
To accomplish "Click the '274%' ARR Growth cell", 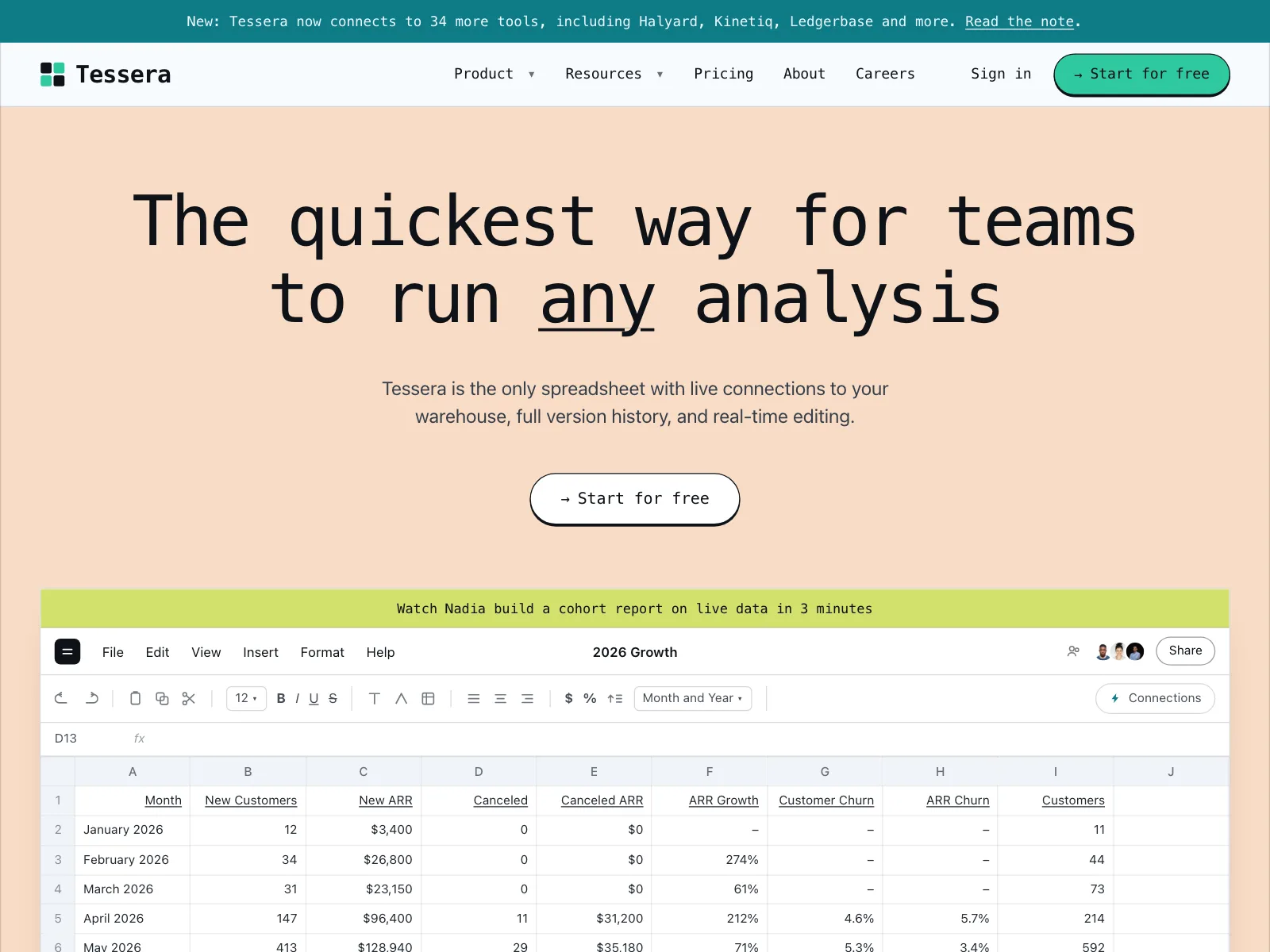I will tap(710, 860).
